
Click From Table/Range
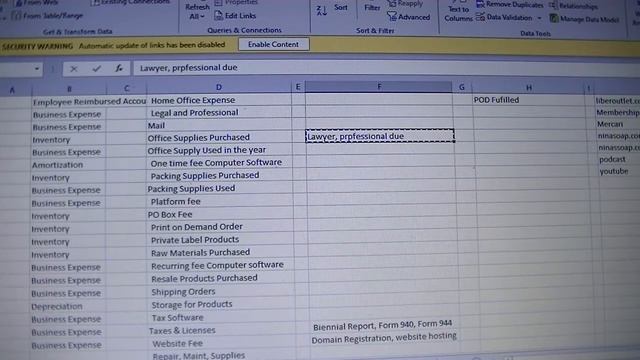tap(48, 16)
